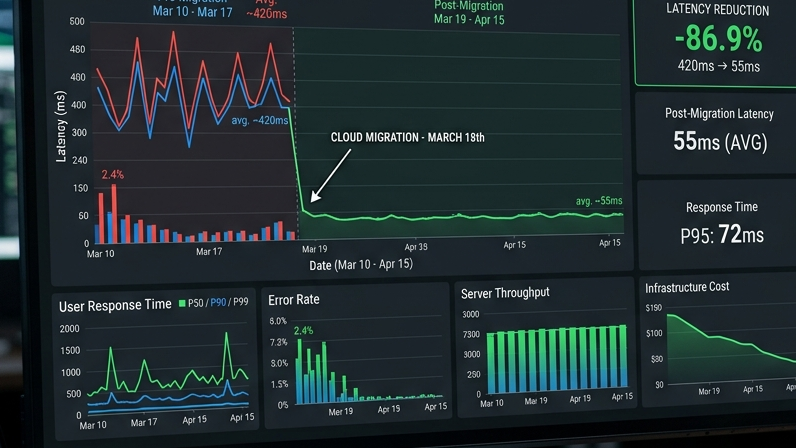Click the '420ms → 55ms' text
This screenshot has width=796, height=448.
pos(718,66)
